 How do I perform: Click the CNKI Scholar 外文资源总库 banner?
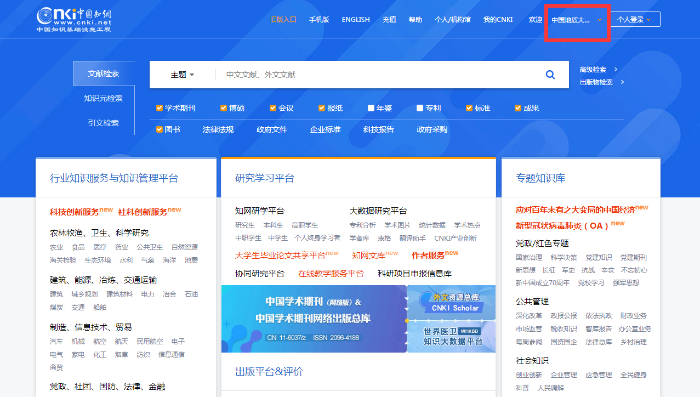[452, 302]
